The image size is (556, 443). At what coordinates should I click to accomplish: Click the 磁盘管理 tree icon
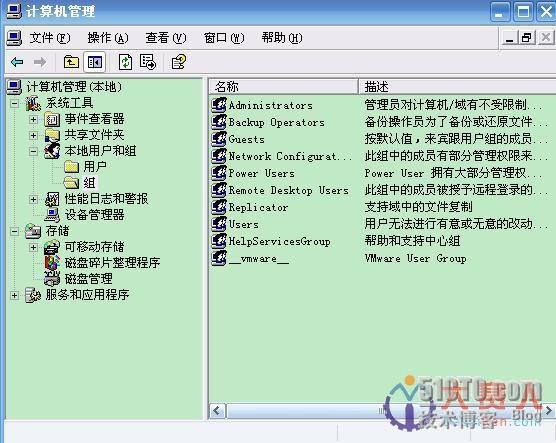pos(52,279)
